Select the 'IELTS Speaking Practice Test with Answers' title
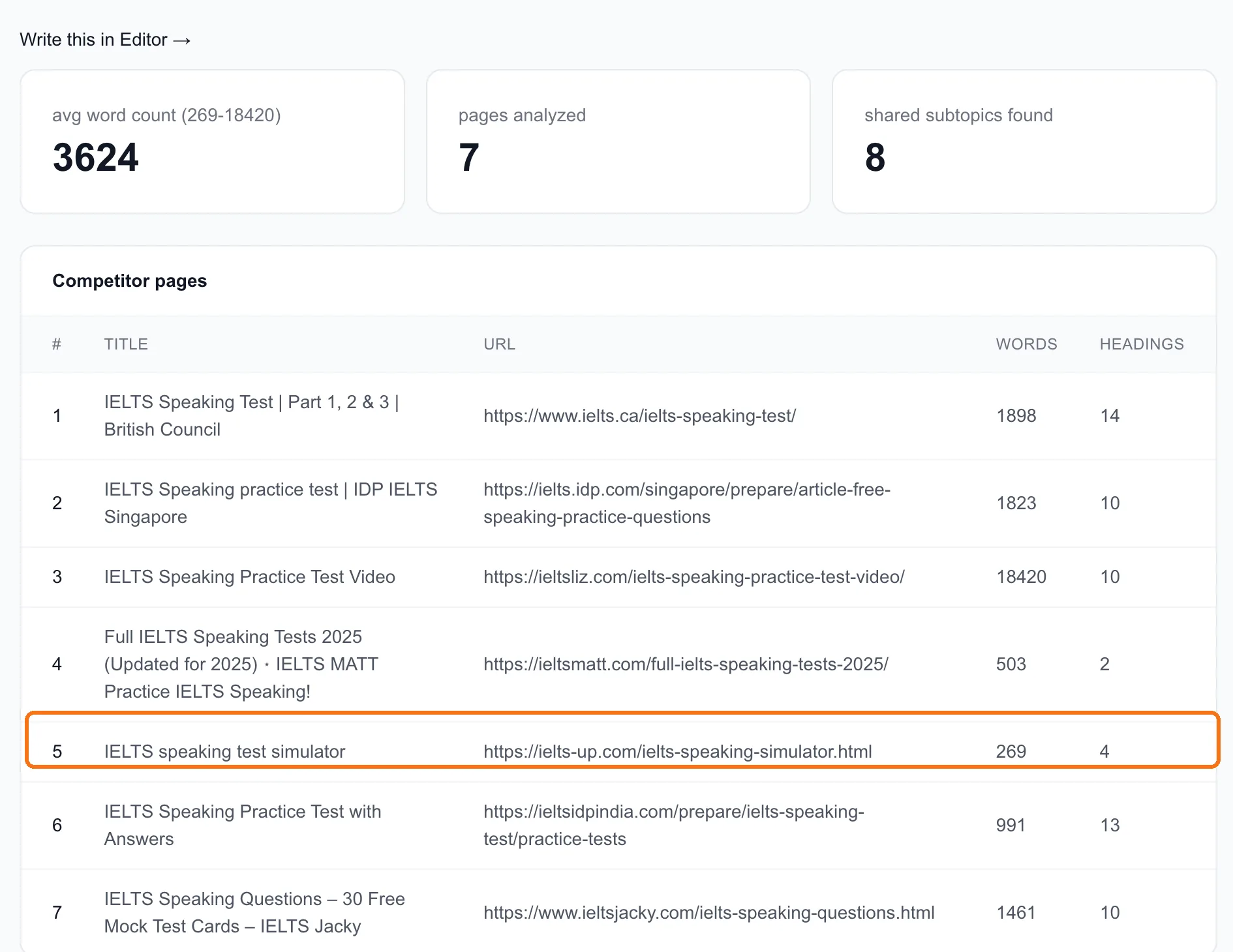The height and width of the screenshot is (952, 1233). [243, 825]
